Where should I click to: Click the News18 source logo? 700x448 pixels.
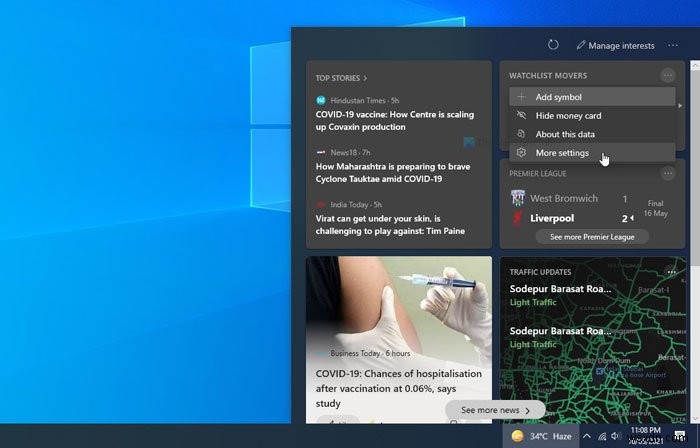321,153
